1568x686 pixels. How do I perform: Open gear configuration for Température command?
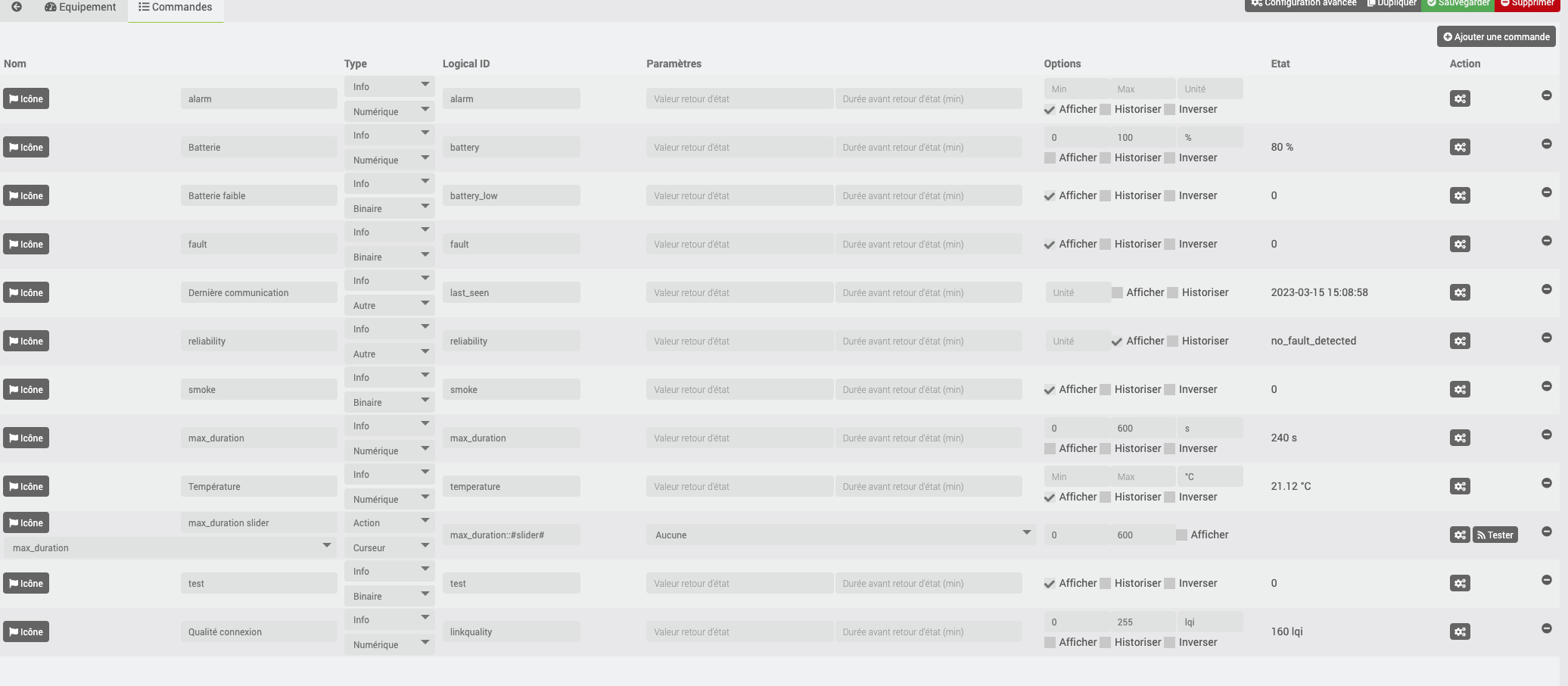point(1460,486)
